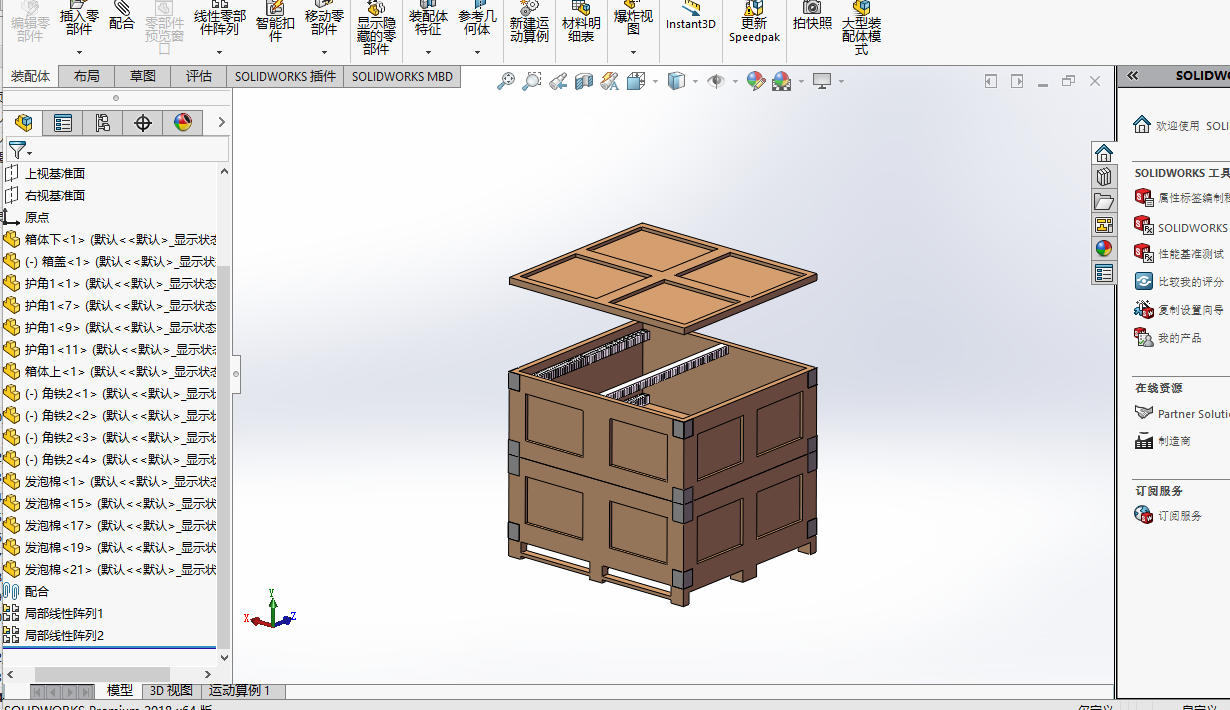Switch to 装配体 ribbon tab
This screenshot has width=1230, height=710.
pyautogui.click(x=30, y=76)
